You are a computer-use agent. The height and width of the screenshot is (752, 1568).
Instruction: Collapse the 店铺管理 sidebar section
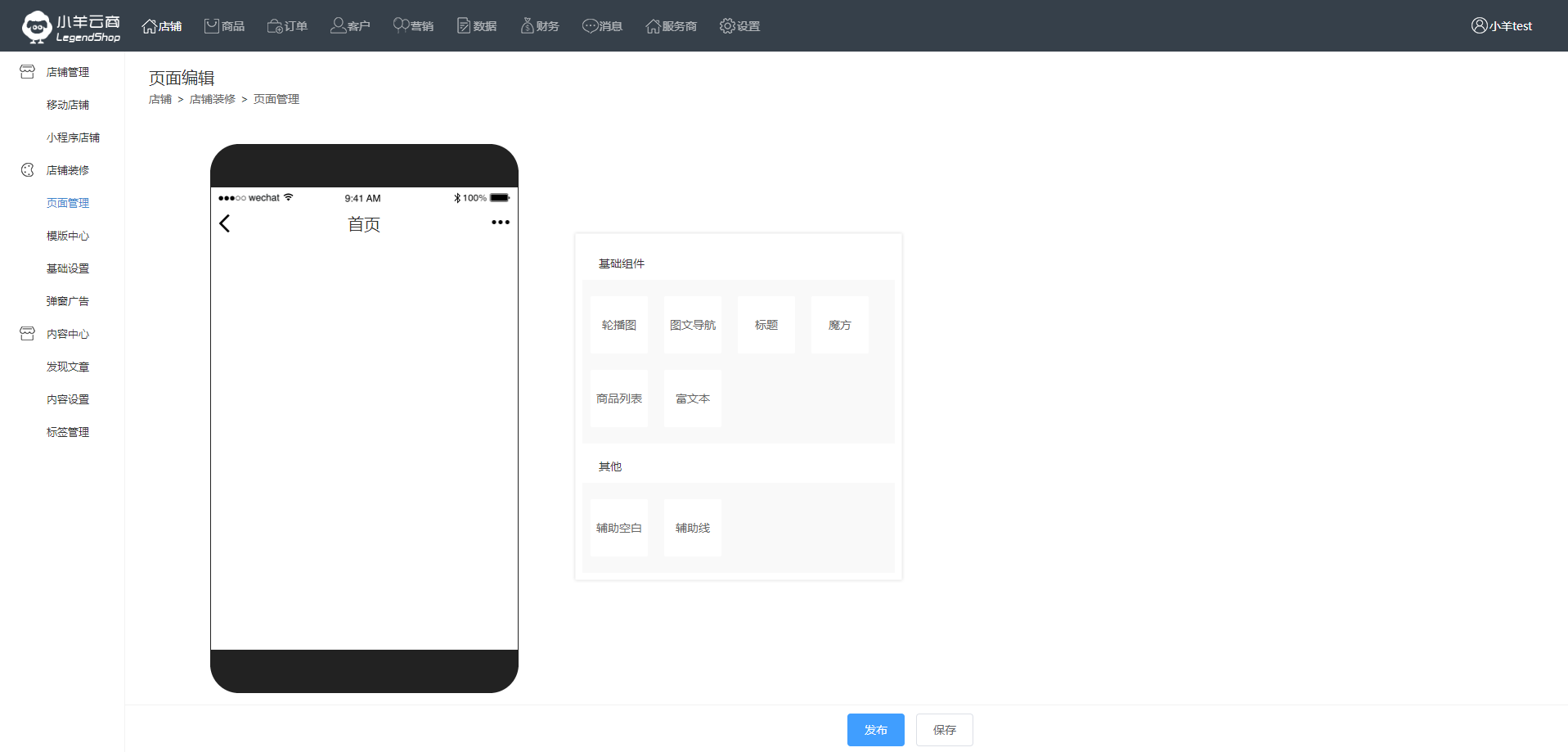coord(67,72)
